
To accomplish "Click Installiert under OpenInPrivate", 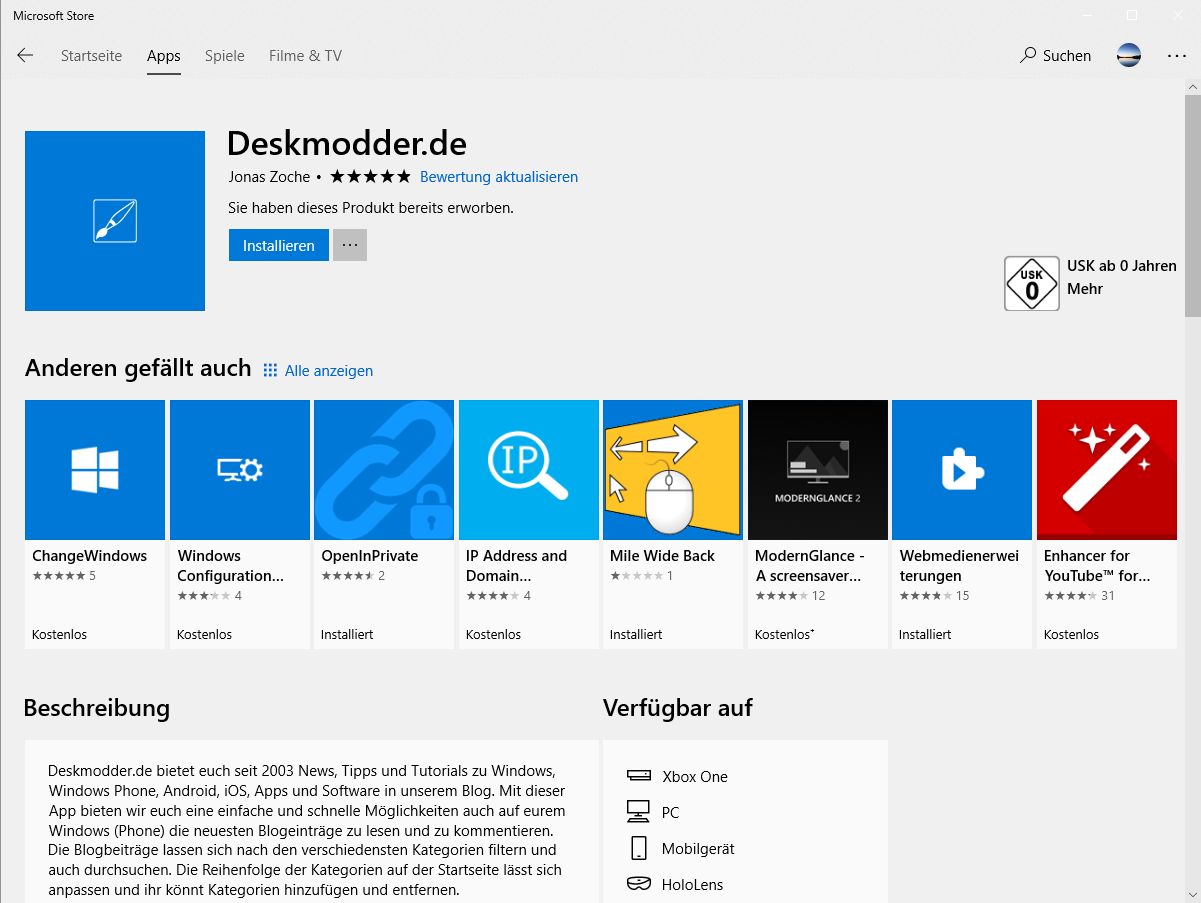I will (347, 635).
